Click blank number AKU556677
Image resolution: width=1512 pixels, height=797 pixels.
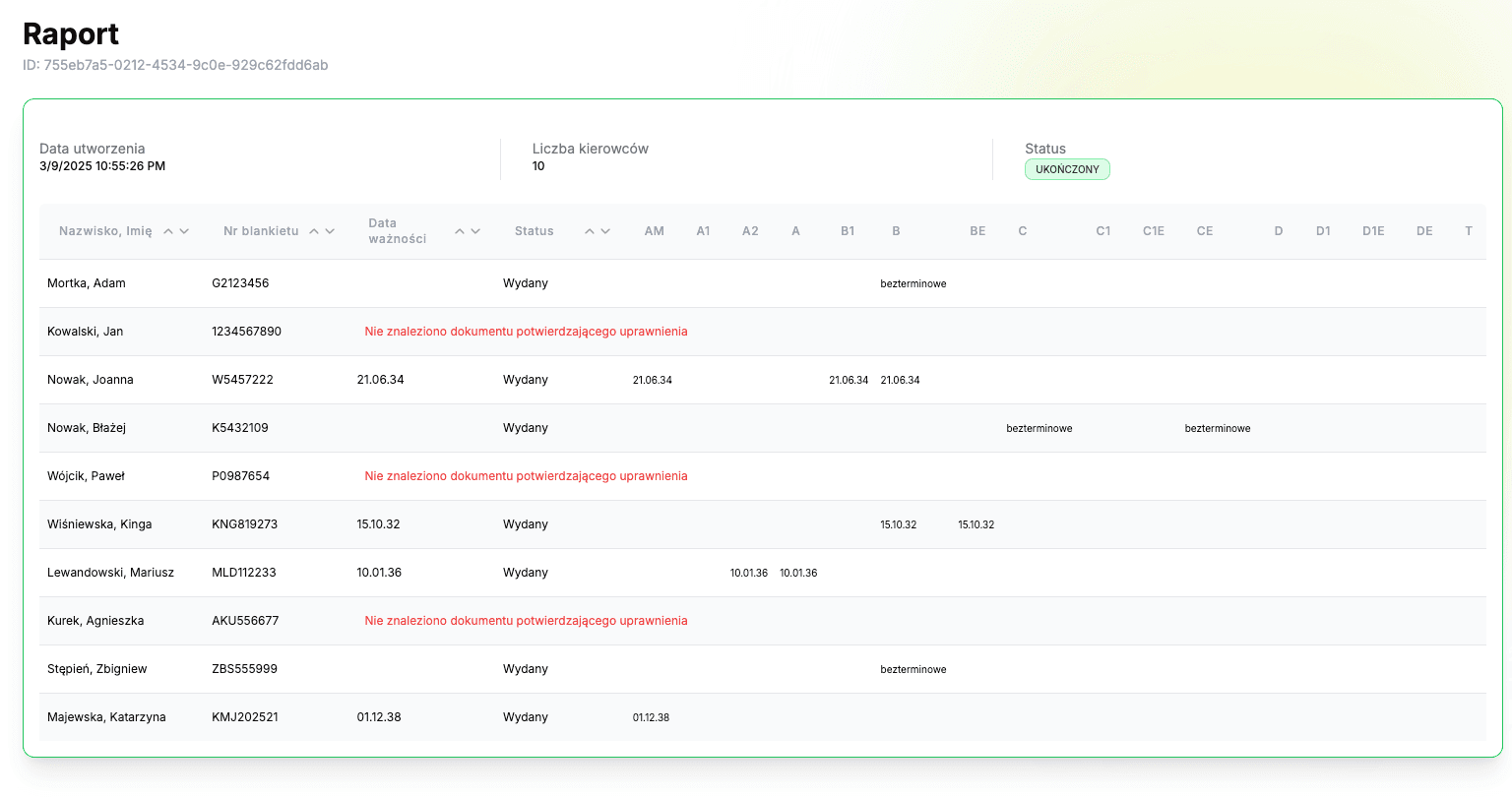(245, 621)
